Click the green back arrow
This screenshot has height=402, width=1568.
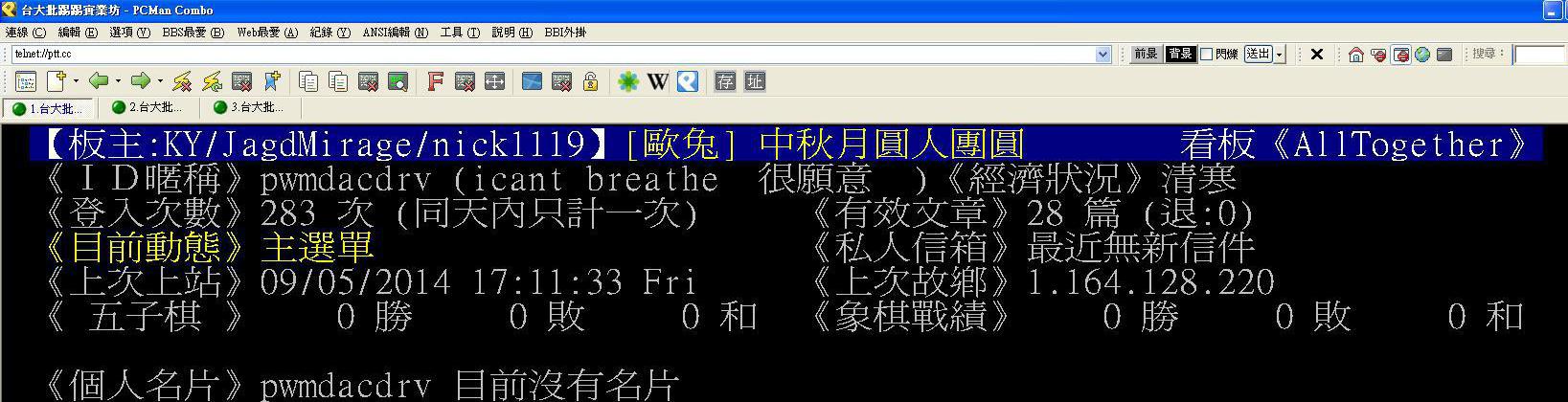(x=98, y=81)
